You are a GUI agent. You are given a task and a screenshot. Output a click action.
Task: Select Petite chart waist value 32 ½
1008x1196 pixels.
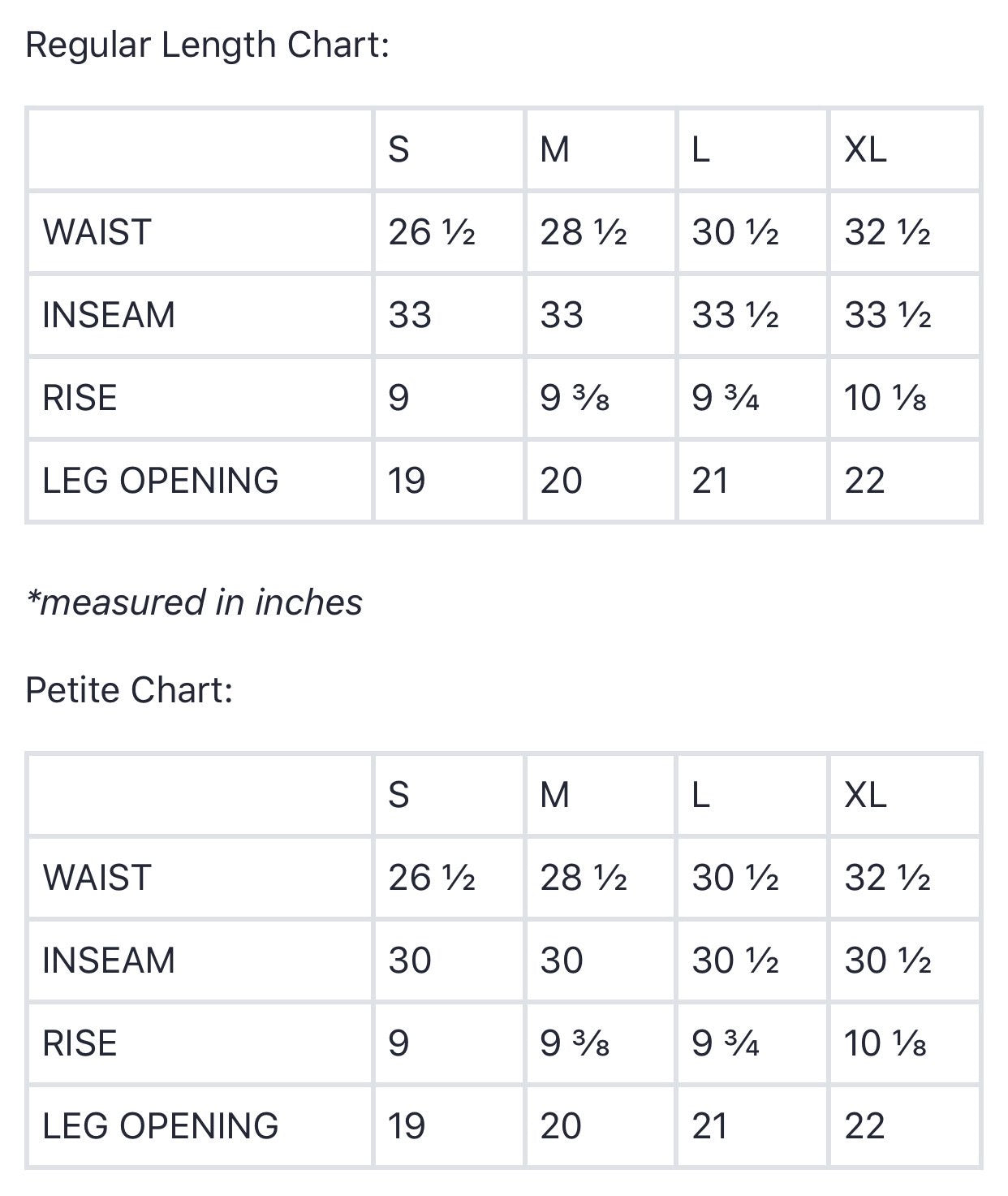[888, 878]
